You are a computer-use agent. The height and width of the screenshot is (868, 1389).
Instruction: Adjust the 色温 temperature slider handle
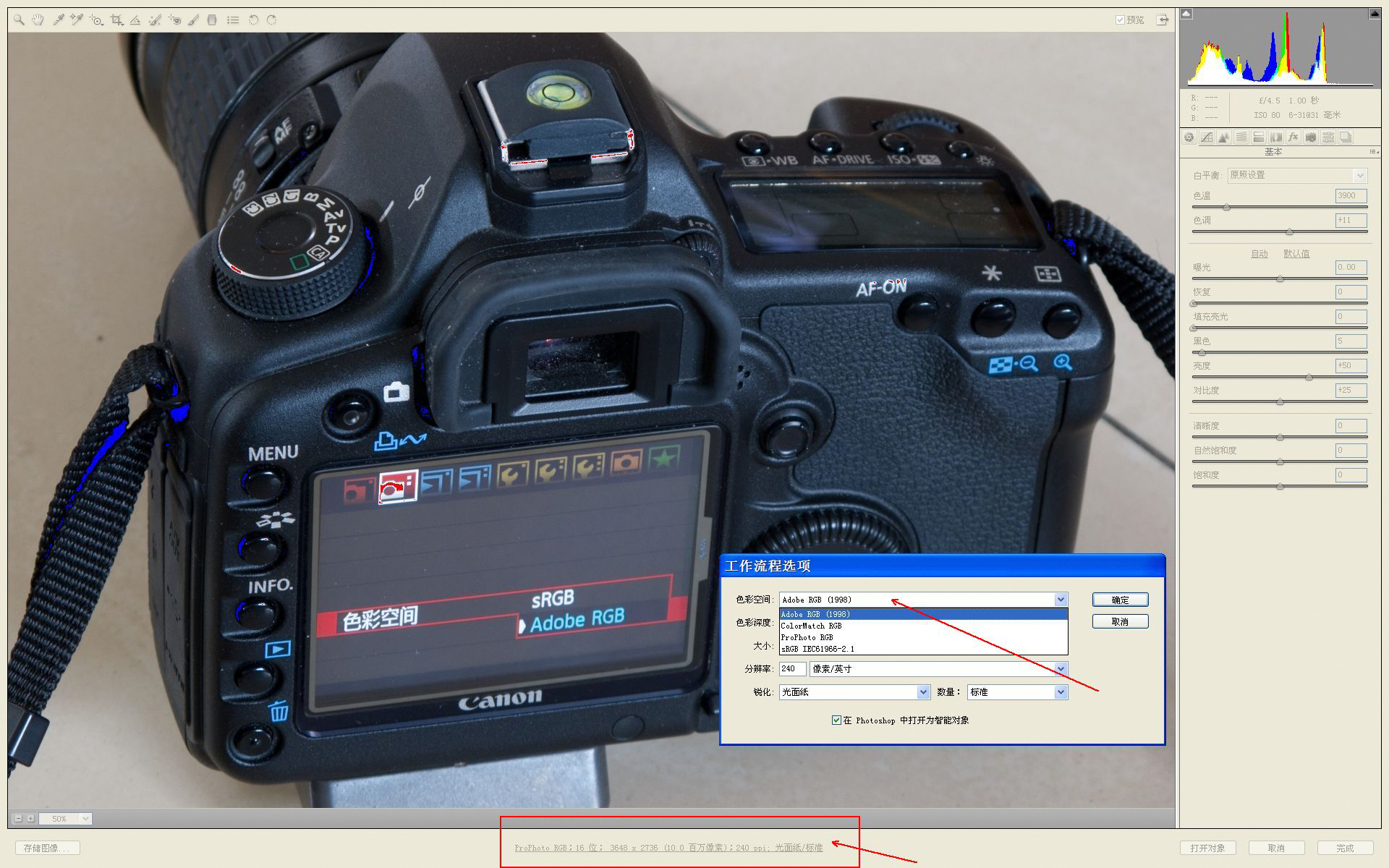click(x=1226, y=208)
